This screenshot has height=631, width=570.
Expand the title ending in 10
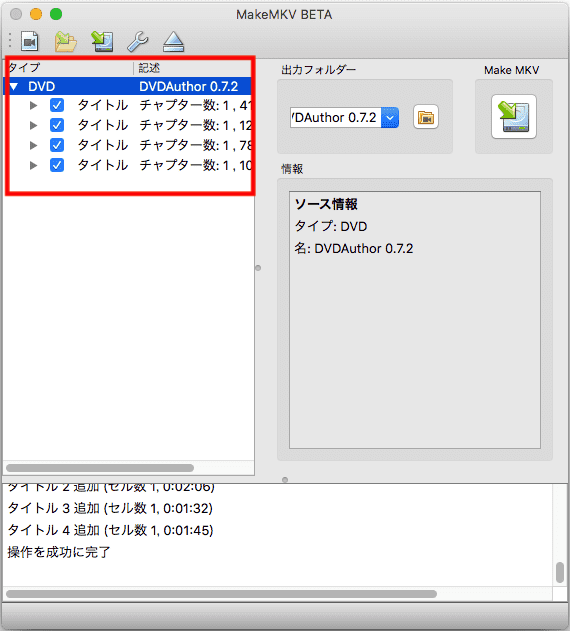point(34,165)
